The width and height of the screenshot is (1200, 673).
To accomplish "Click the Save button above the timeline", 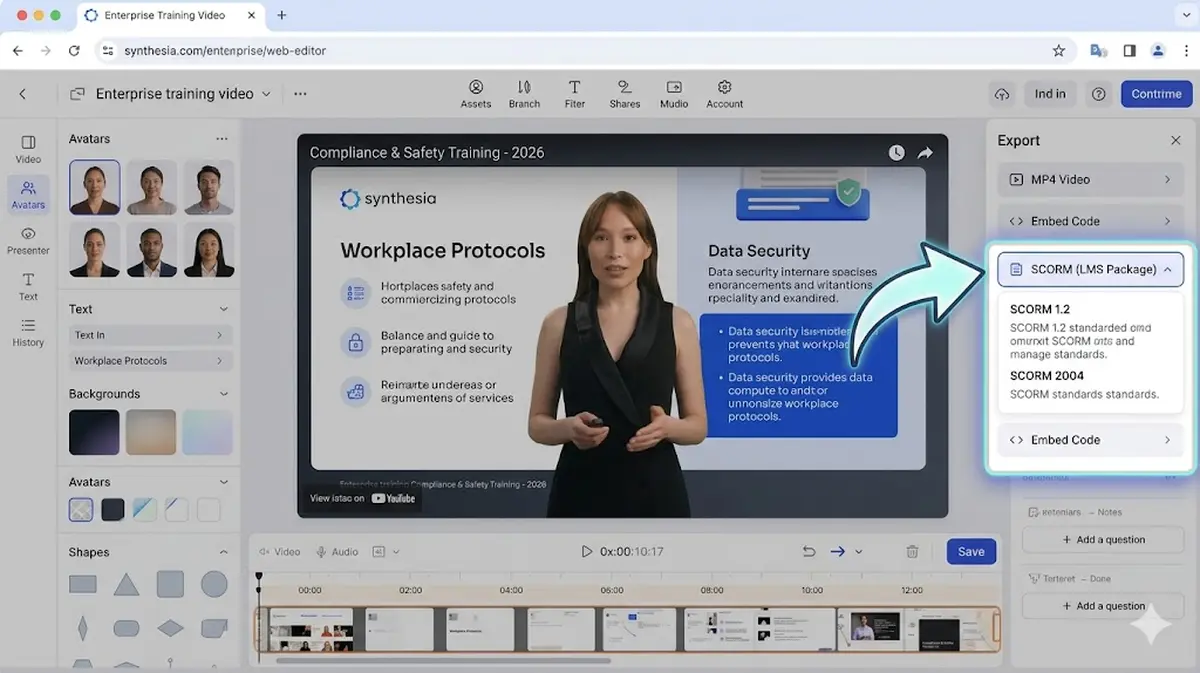I will [x=970, y=551].
